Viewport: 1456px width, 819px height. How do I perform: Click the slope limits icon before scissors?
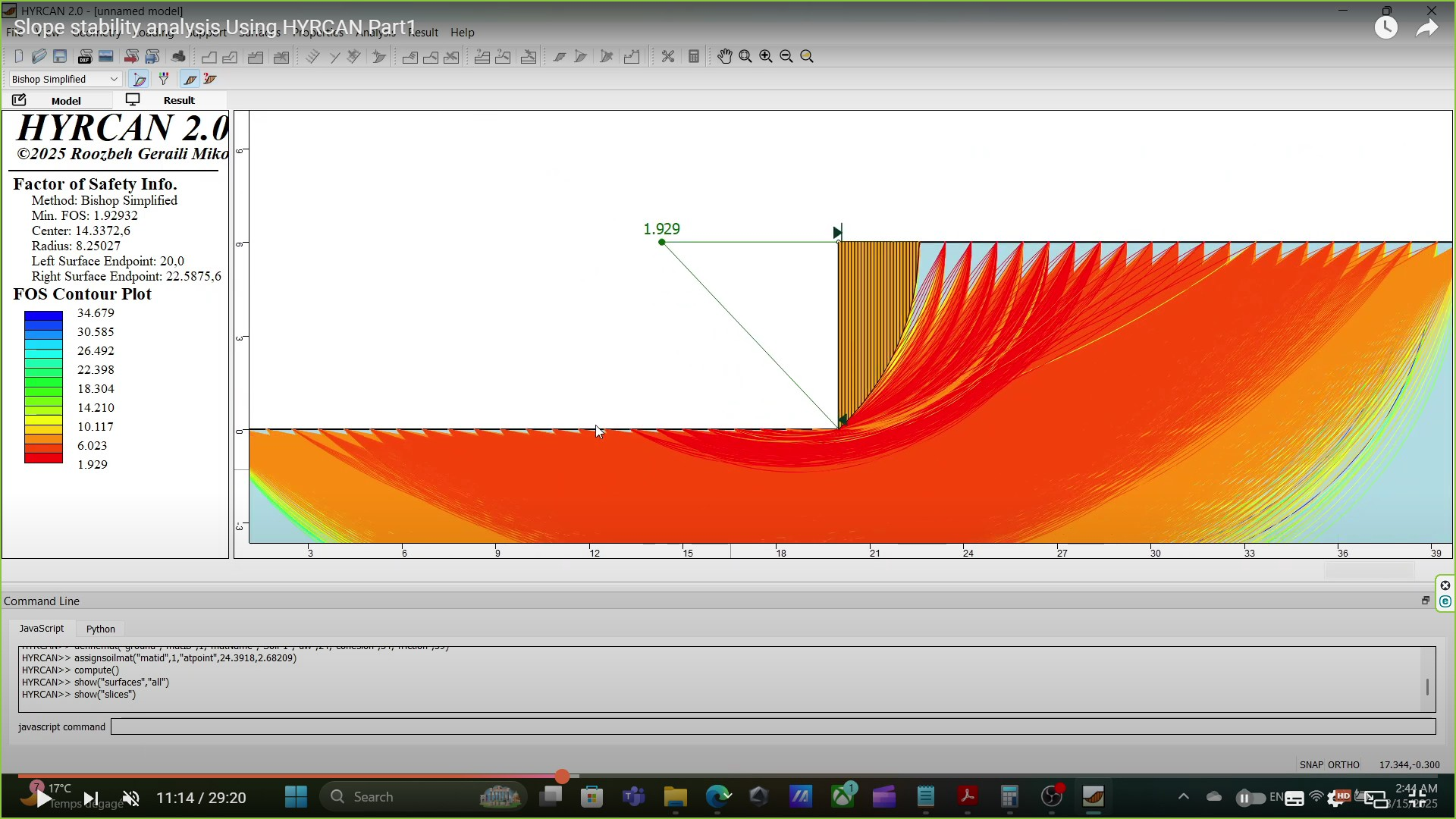pos(632,57)
